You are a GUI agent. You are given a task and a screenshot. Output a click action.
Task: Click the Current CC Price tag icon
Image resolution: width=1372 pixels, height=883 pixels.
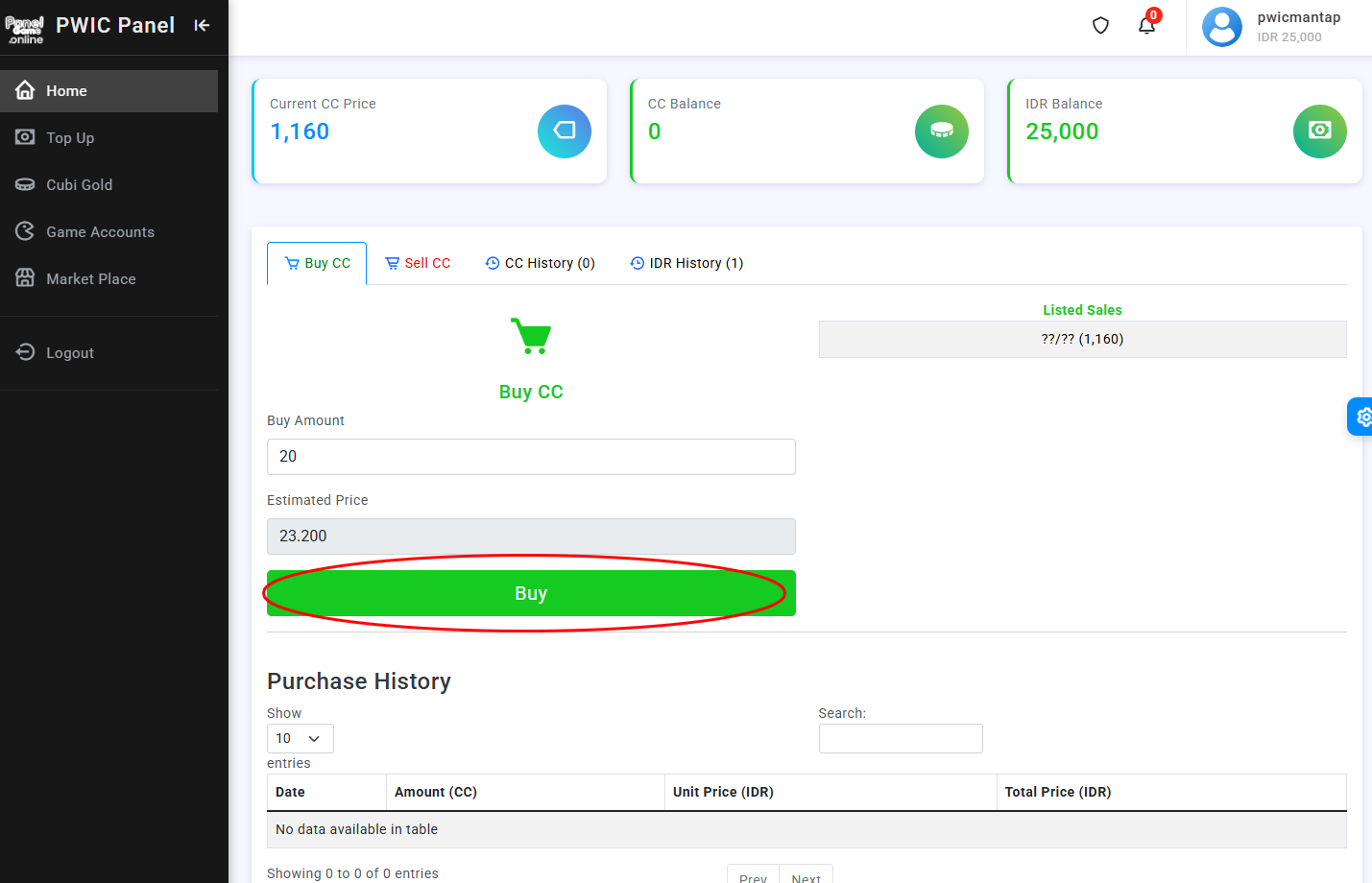(564, 131)
